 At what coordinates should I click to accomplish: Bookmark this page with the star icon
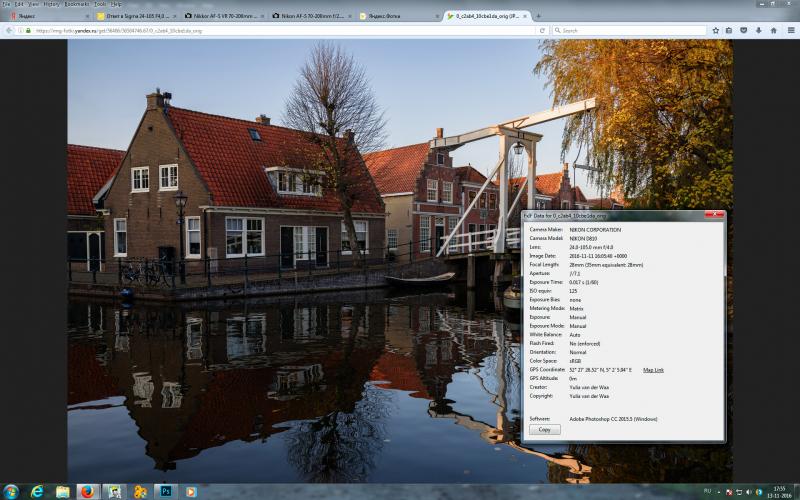point(715,31)
